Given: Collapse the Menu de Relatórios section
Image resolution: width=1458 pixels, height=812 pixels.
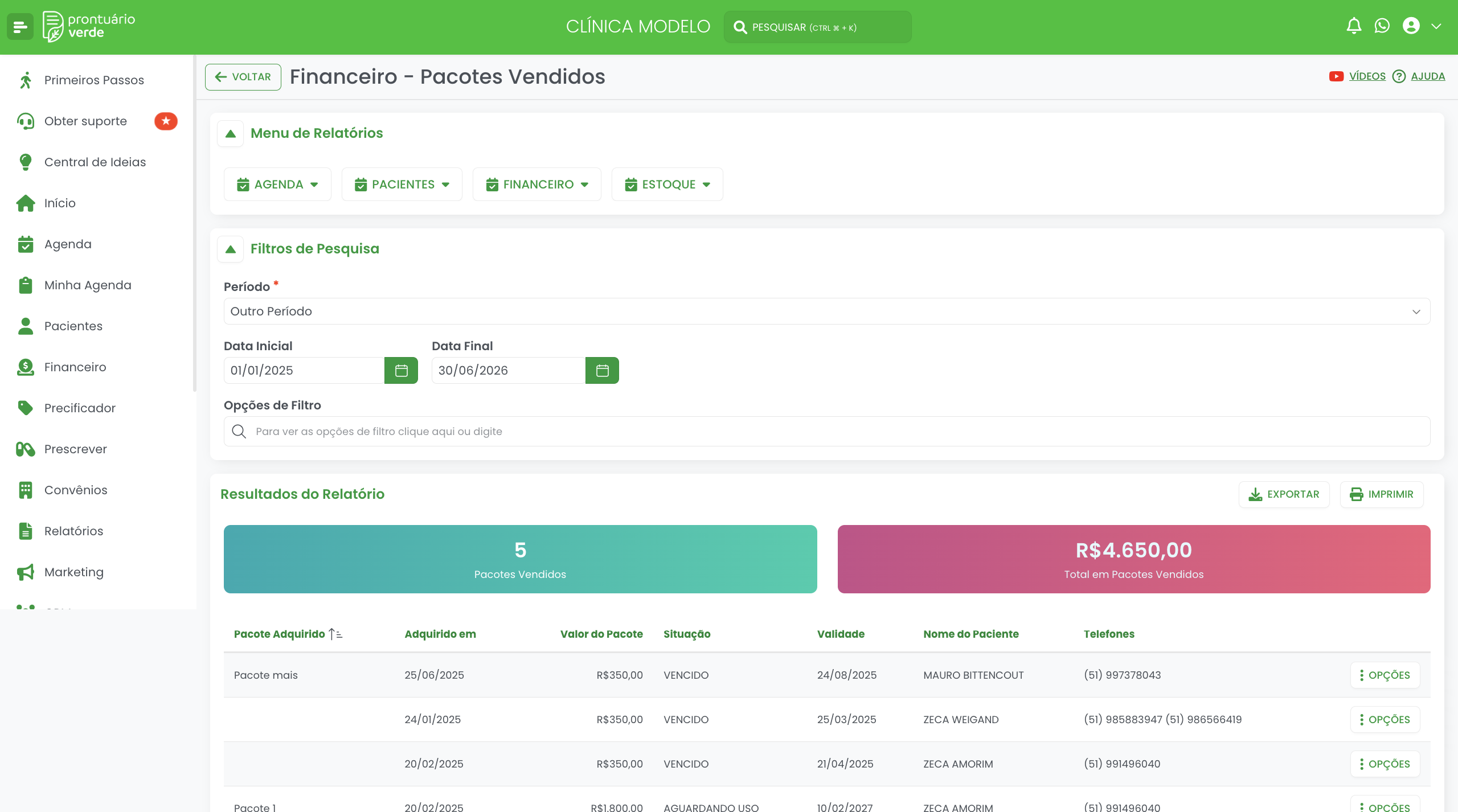Looking at the screenshot, I should [231, 134].
